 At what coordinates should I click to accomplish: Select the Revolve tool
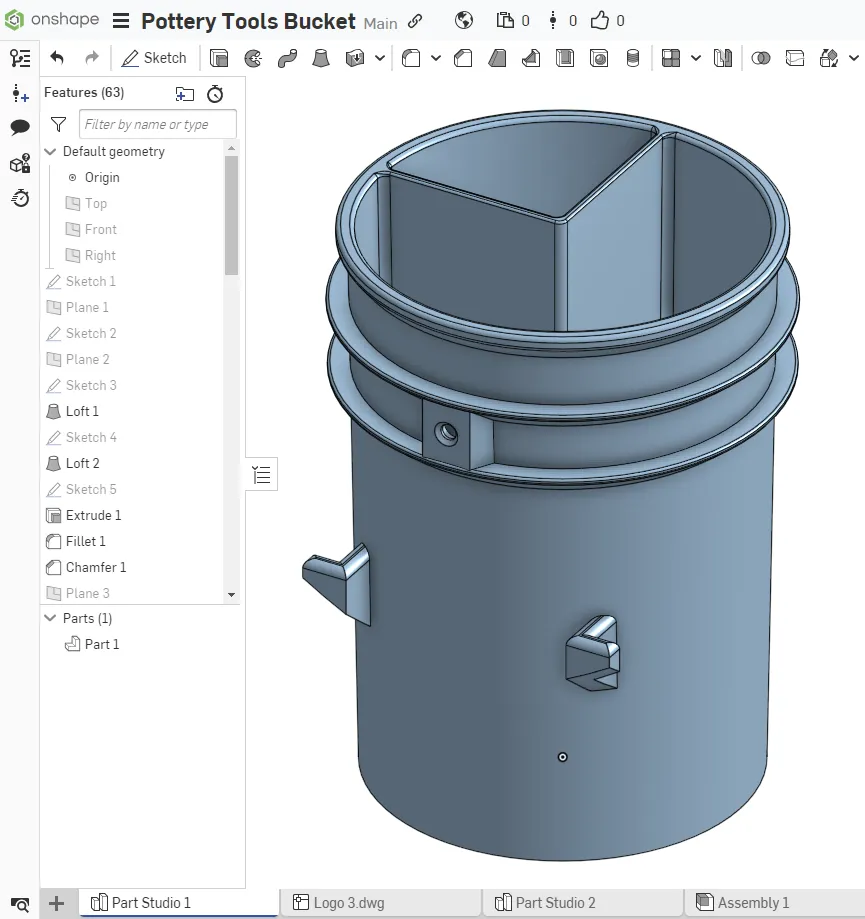[253, 58]
